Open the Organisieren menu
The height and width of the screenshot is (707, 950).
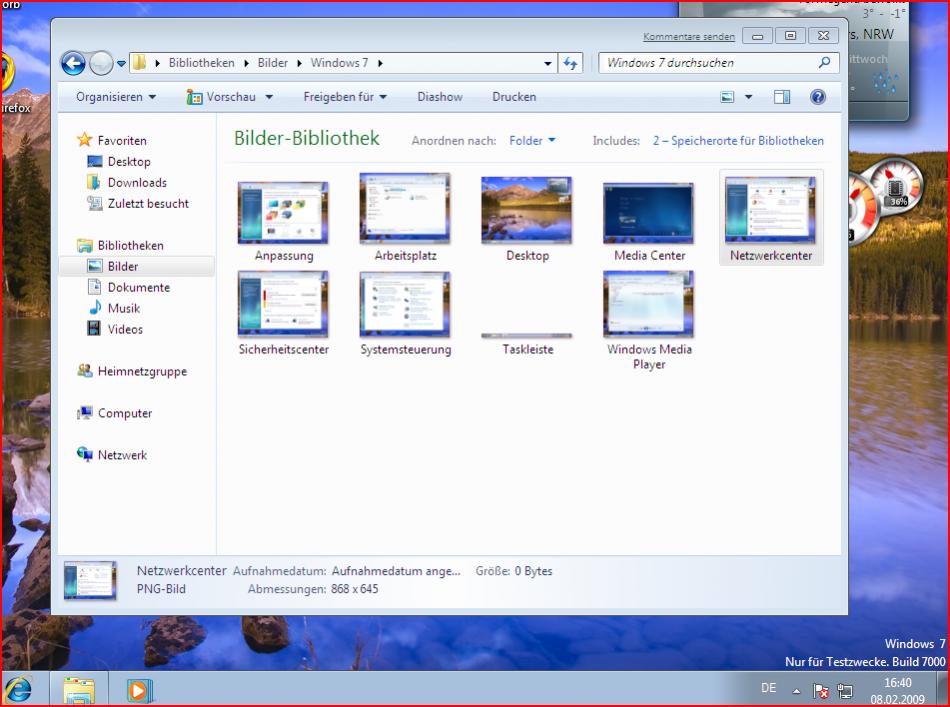(116, 97)
